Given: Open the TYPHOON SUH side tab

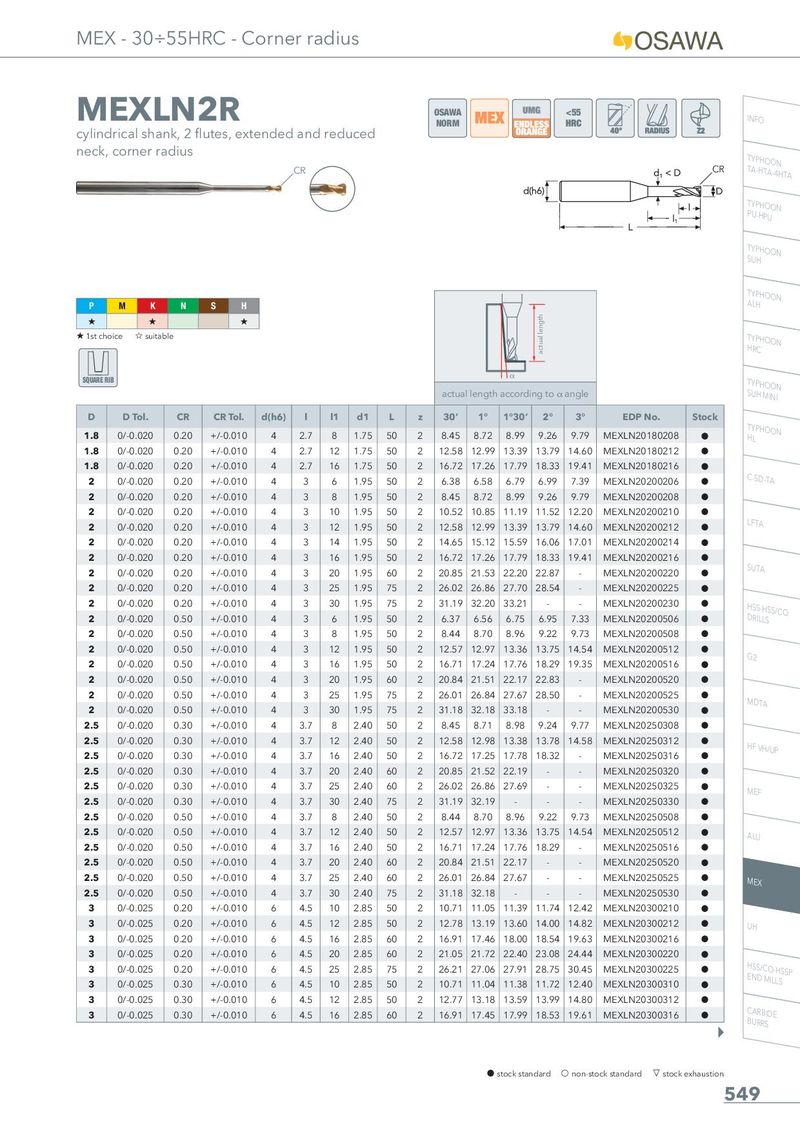Looking at the screenshot, I should point(770,256).
